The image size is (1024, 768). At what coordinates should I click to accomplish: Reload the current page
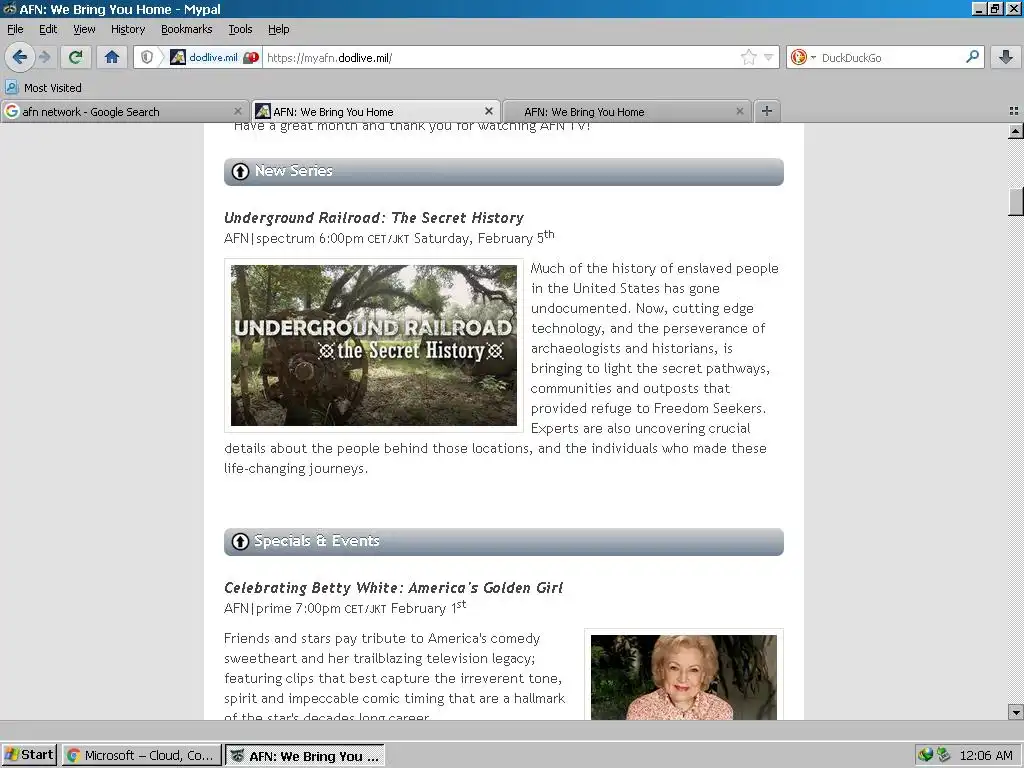pos(76,57)
